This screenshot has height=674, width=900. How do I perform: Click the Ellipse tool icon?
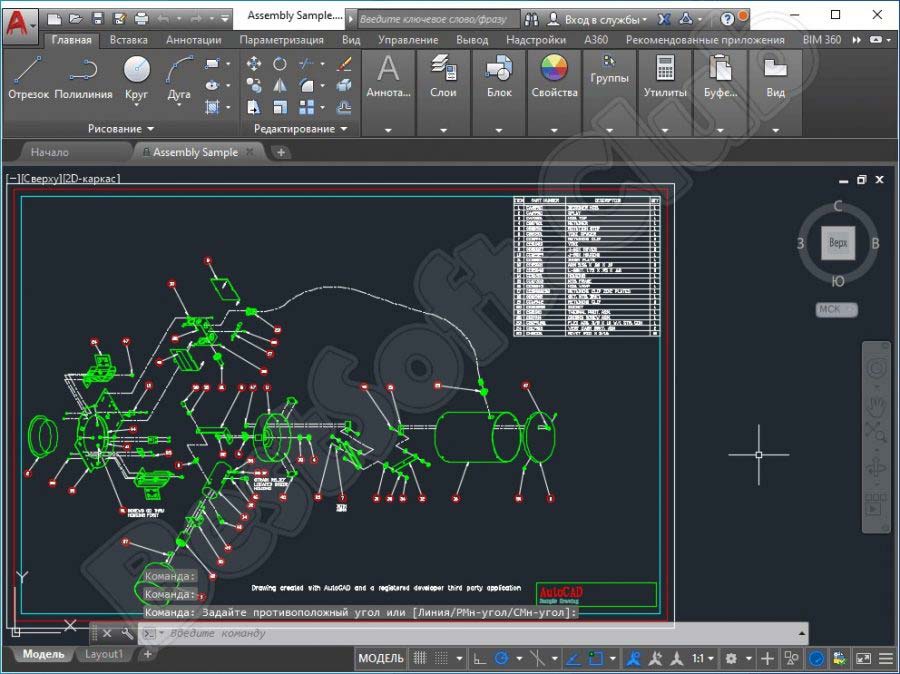coord(212,85)
